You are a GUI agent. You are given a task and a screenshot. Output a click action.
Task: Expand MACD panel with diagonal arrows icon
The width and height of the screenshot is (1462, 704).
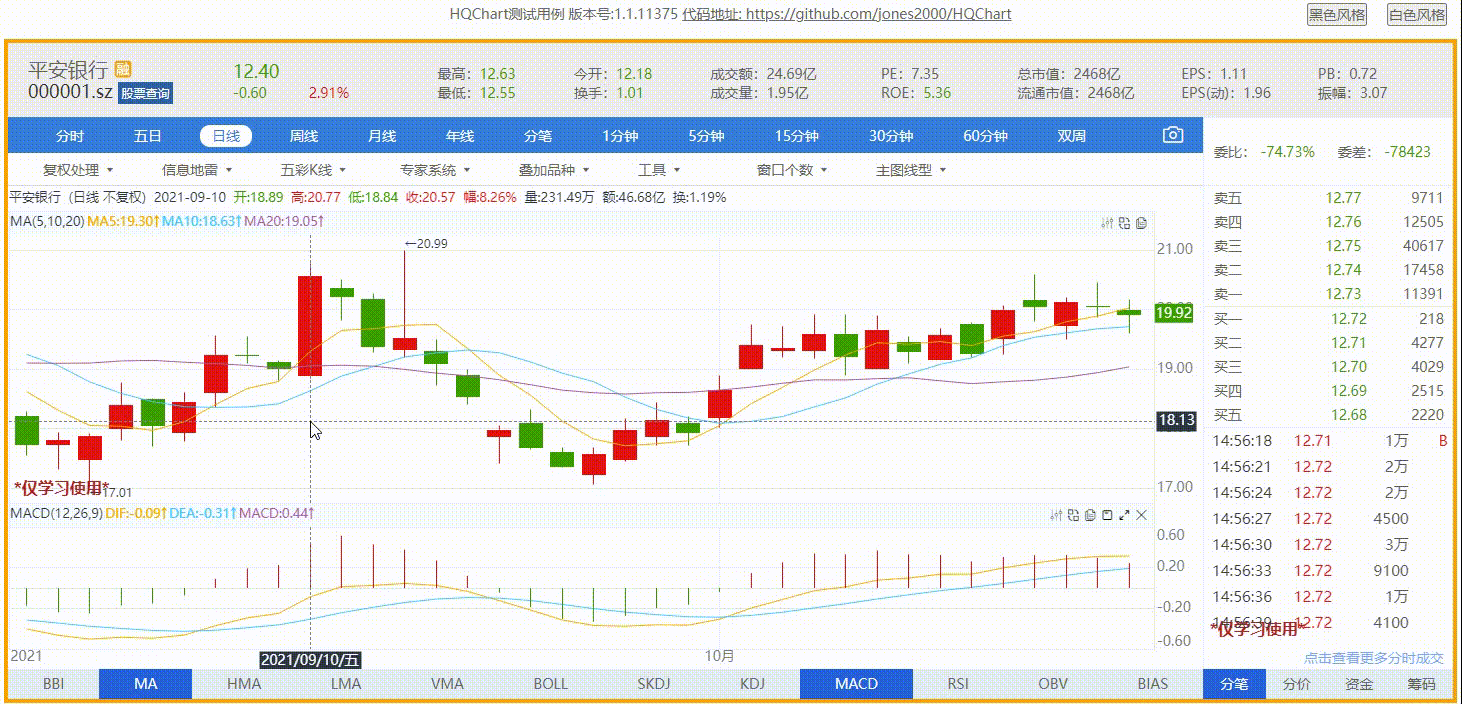pyautogui.click(x=1124, y=516)
